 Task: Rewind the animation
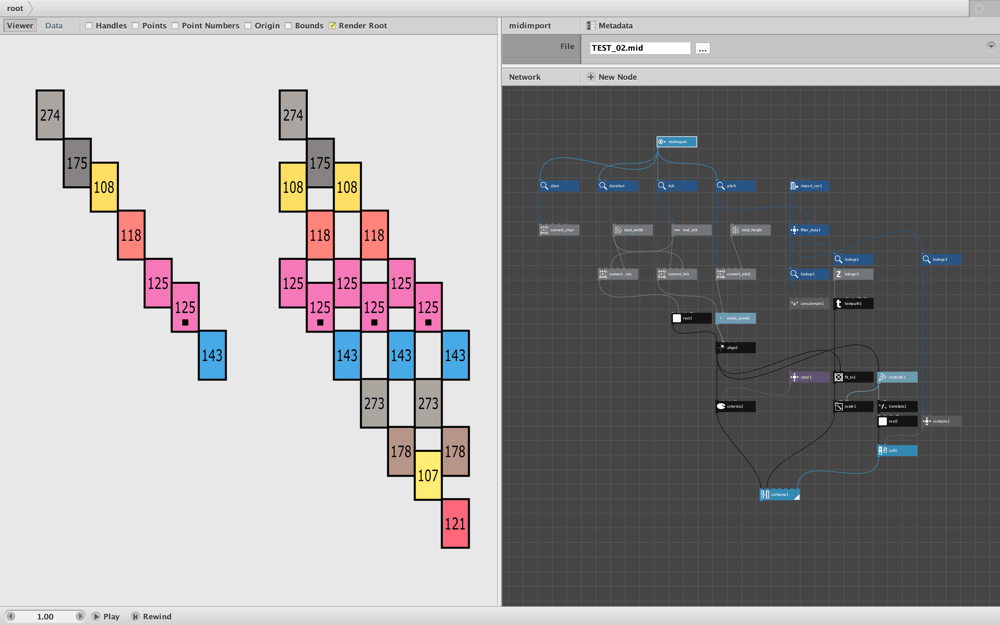coord(151,616)
